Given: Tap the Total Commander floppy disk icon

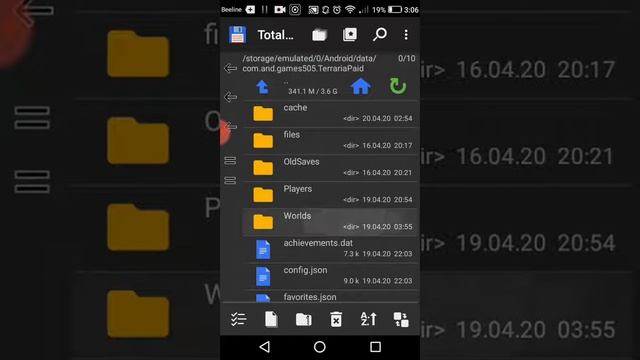Looking at the screenshot, I should (x=237, y=35).
